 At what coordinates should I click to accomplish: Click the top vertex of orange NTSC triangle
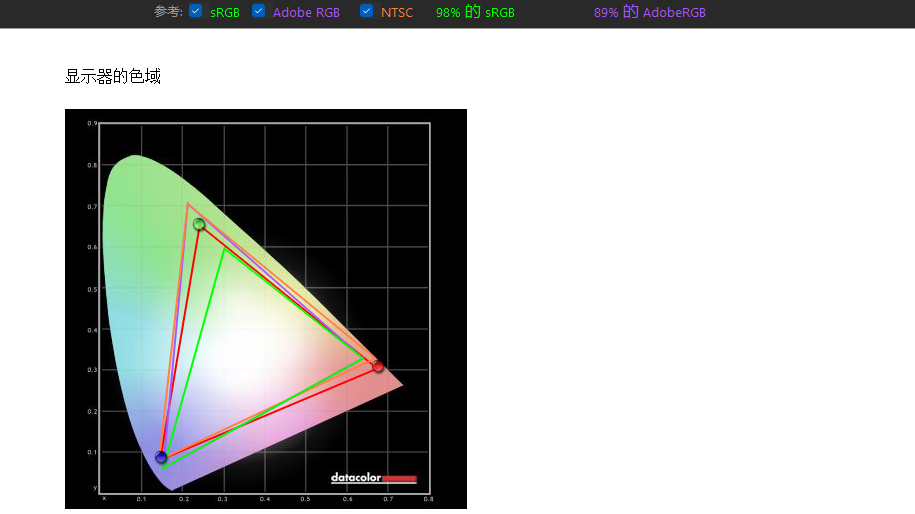[187, 204]
